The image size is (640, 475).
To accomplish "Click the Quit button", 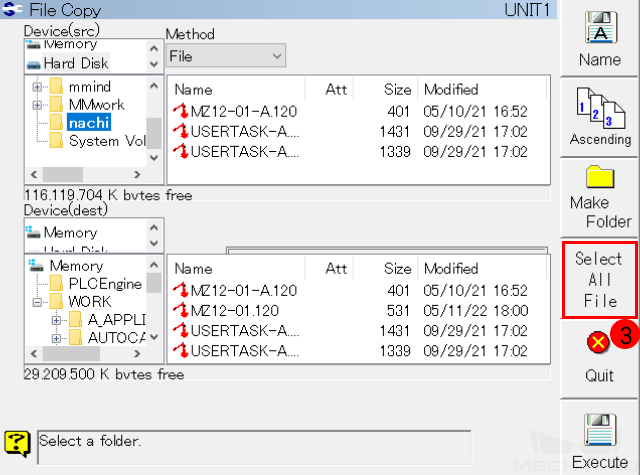I will pyautogui.click(x=599, y=359).
